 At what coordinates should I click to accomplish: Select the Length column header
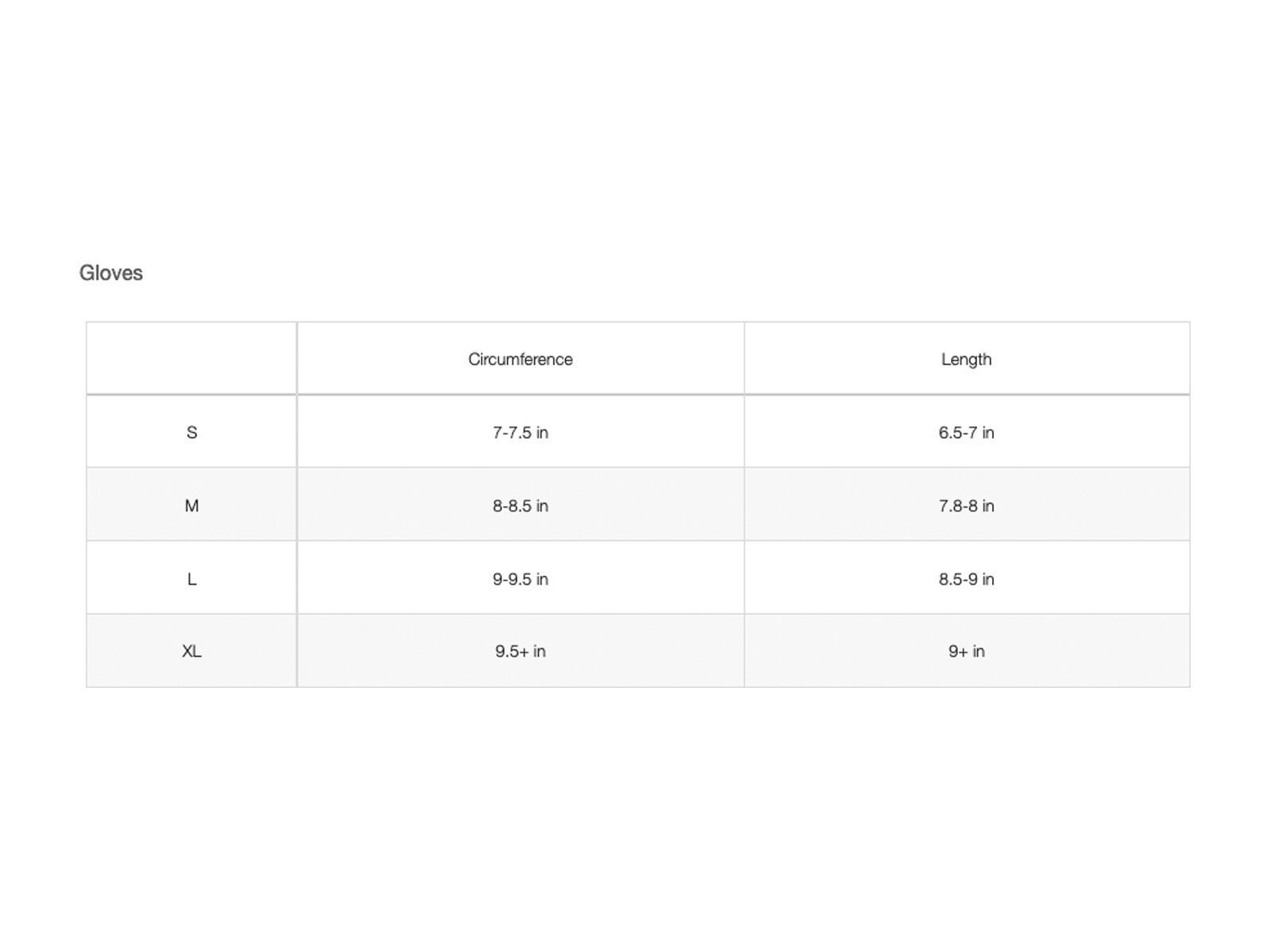tap(966, 359)
